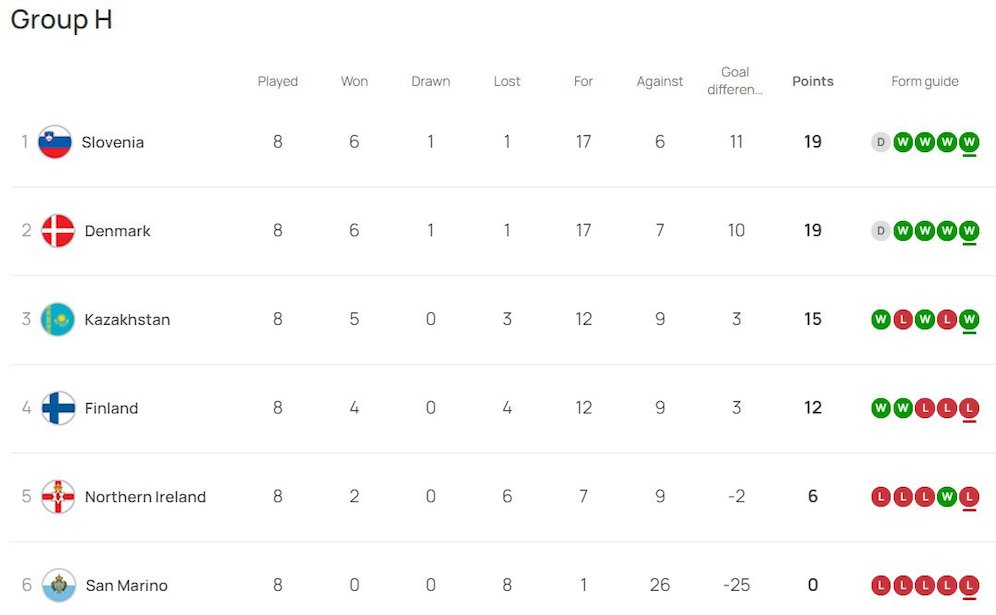996x615 pixels.
Task: Click the San Marino flag icon
Action: [58, 586]
